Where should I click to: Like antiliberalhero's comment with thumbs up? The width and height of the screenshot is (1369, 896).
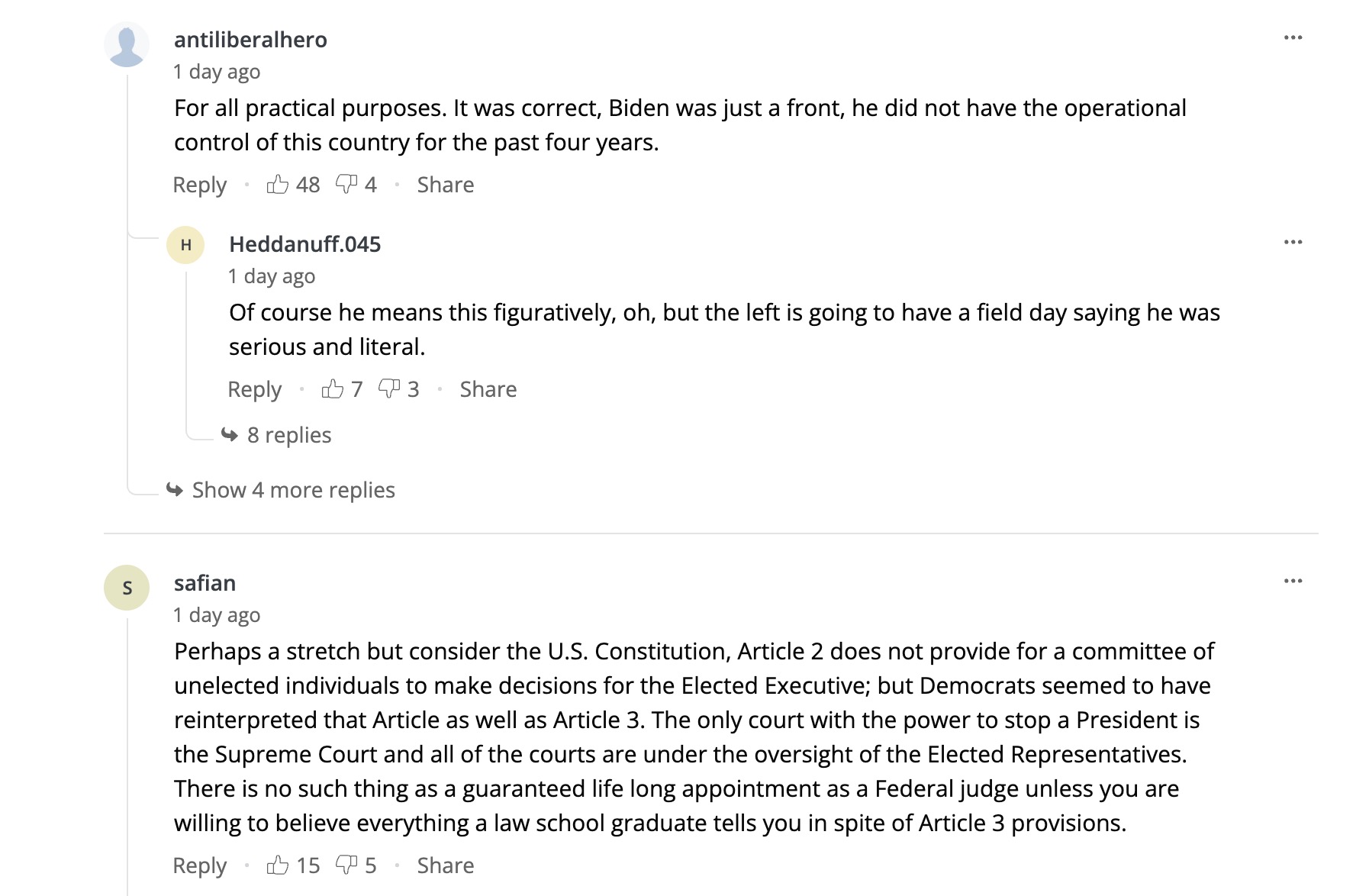click(x=278, y=185)
